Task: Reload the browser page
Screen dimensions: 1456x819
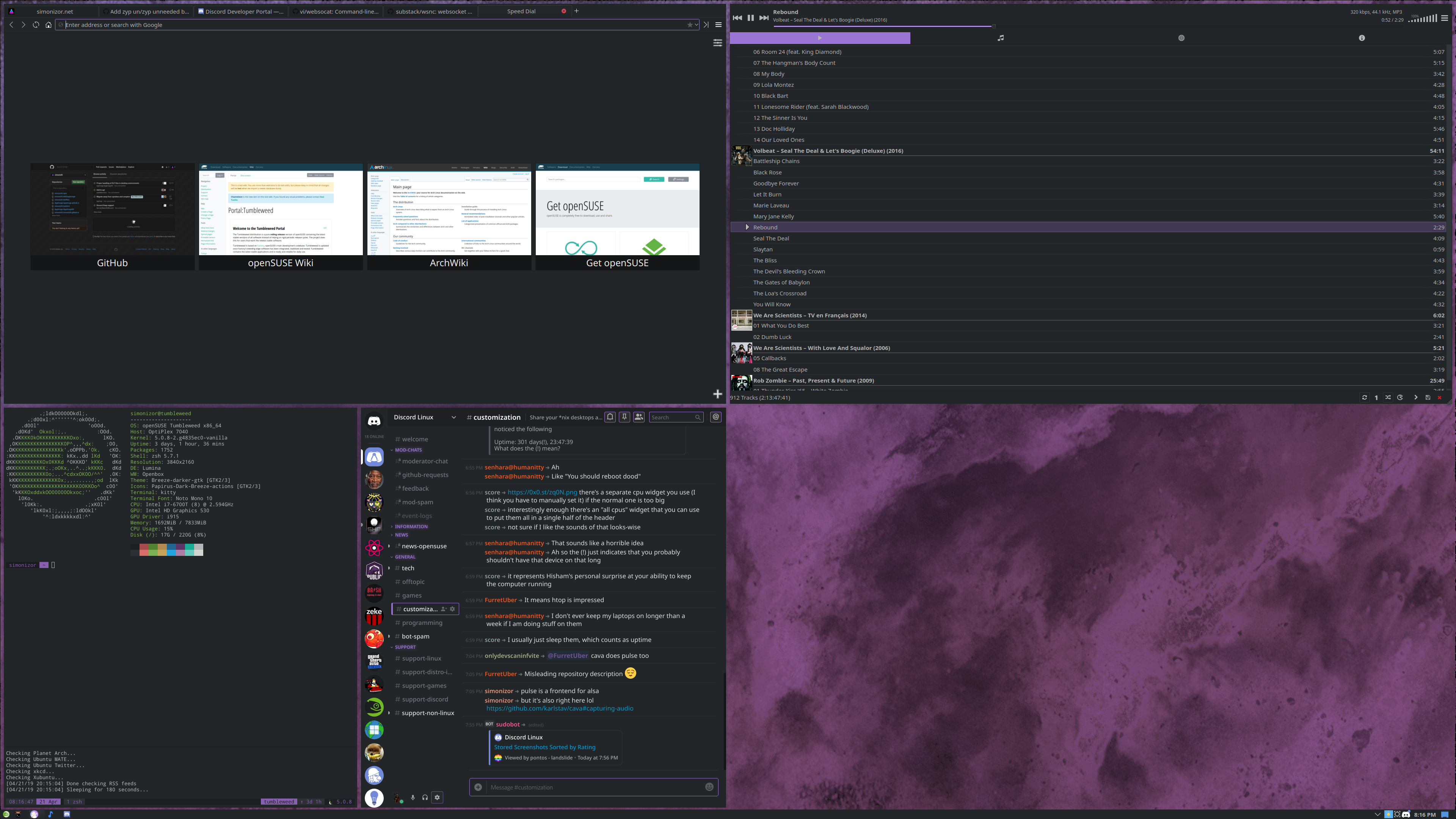Action: coord(36,25)
